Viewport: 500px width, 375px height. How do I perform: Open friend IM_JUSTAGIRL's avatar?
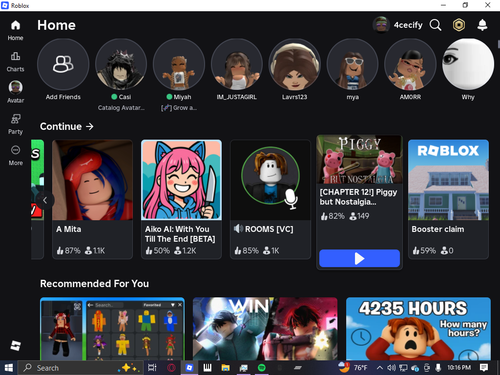[x=237, y=64]
